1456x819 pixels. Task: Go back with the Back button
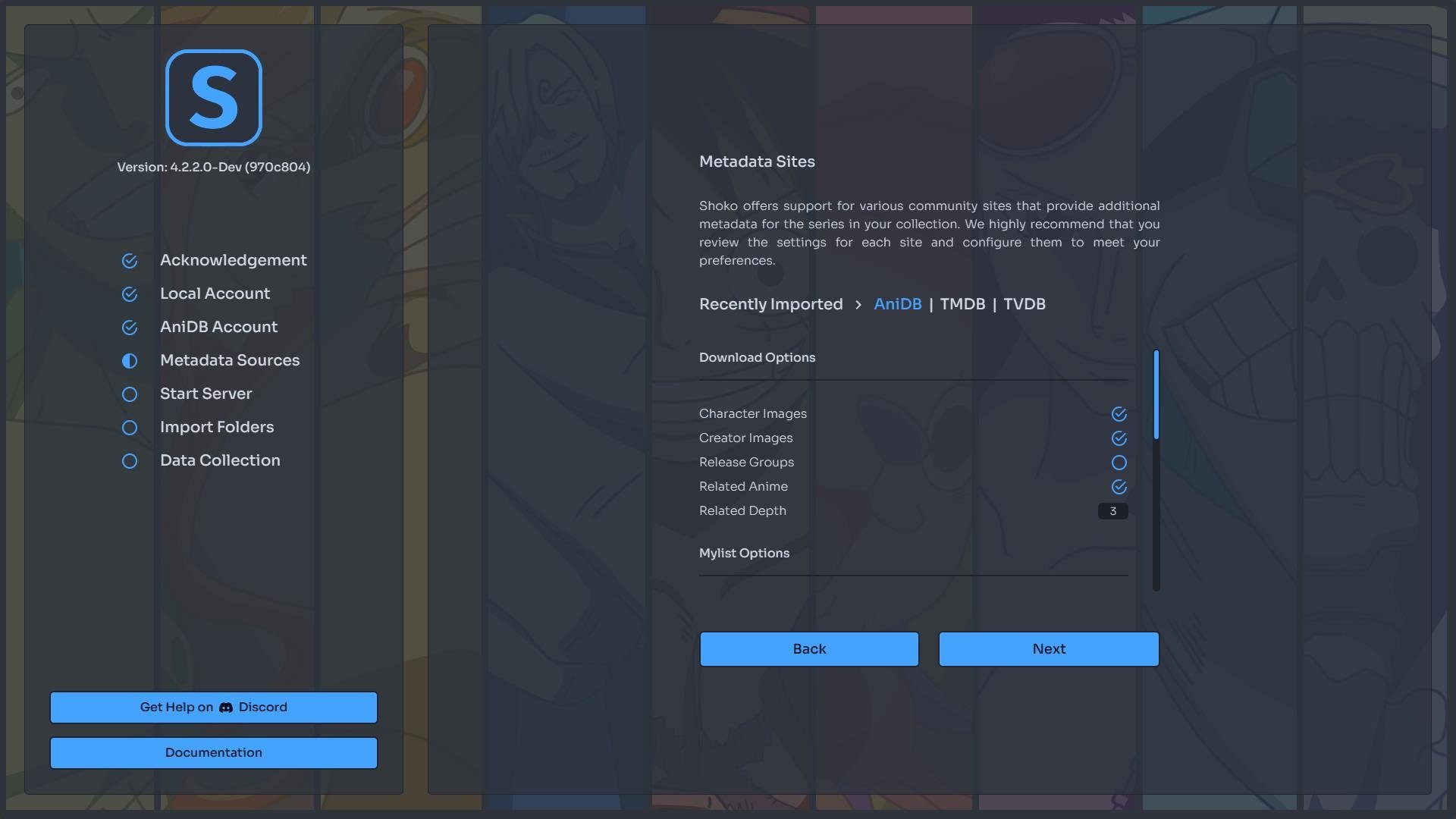[x=809, y=649]
